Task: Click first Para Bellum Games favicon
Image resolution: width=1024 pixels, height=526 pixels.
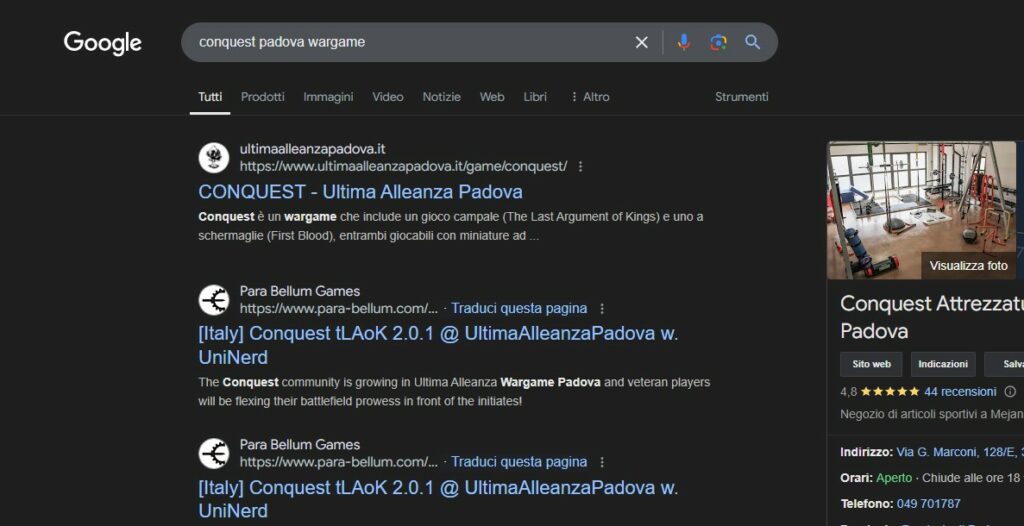Action: [x=214, y=300]
